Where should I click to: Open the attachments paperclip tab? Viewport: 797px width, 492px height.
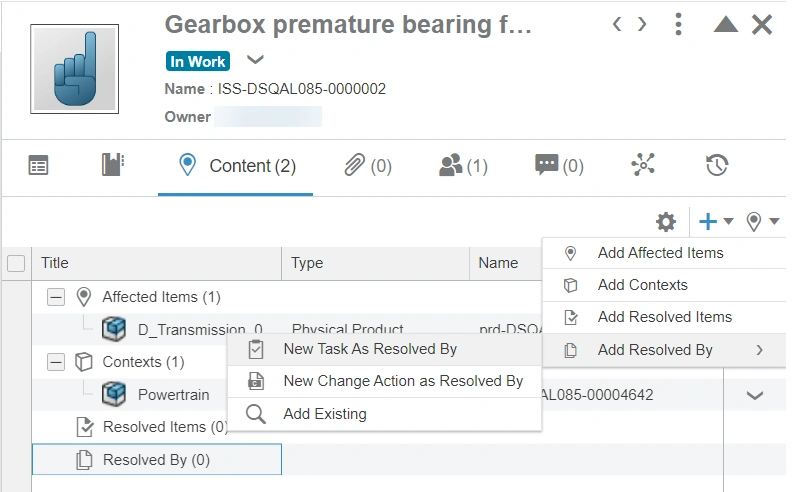(367, 166)
